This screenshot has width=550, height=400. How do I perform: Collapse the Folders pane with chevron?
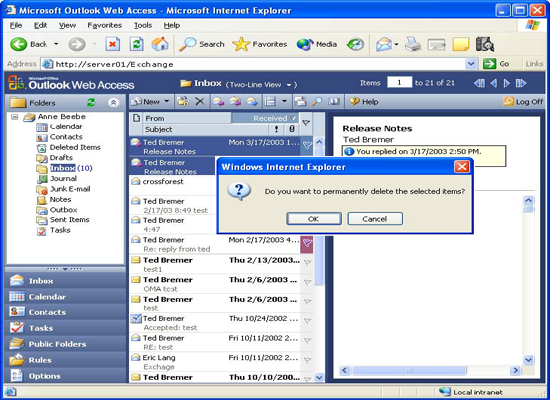[113, 102]
